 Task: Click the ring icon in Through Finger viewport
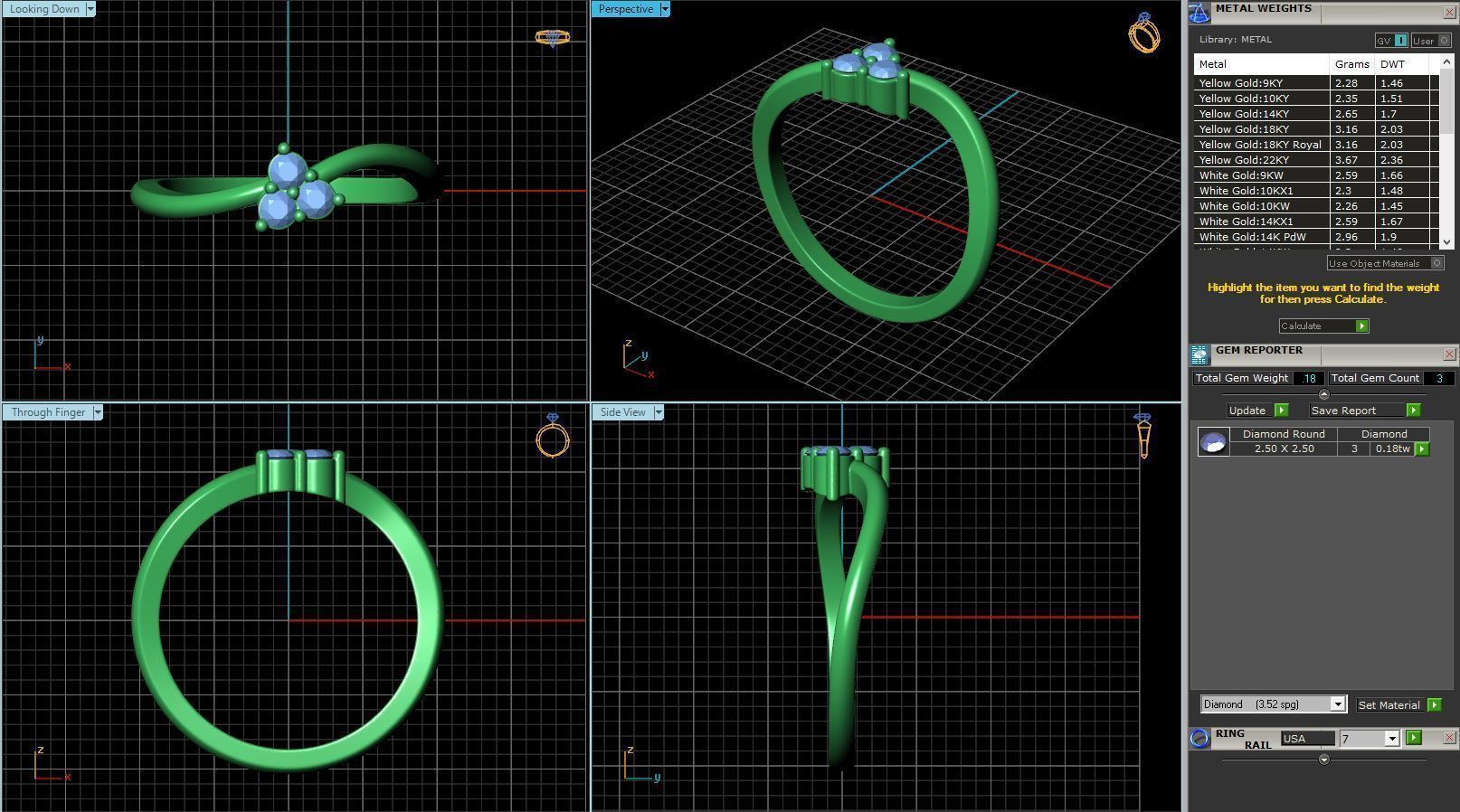(x=553, y=435)
